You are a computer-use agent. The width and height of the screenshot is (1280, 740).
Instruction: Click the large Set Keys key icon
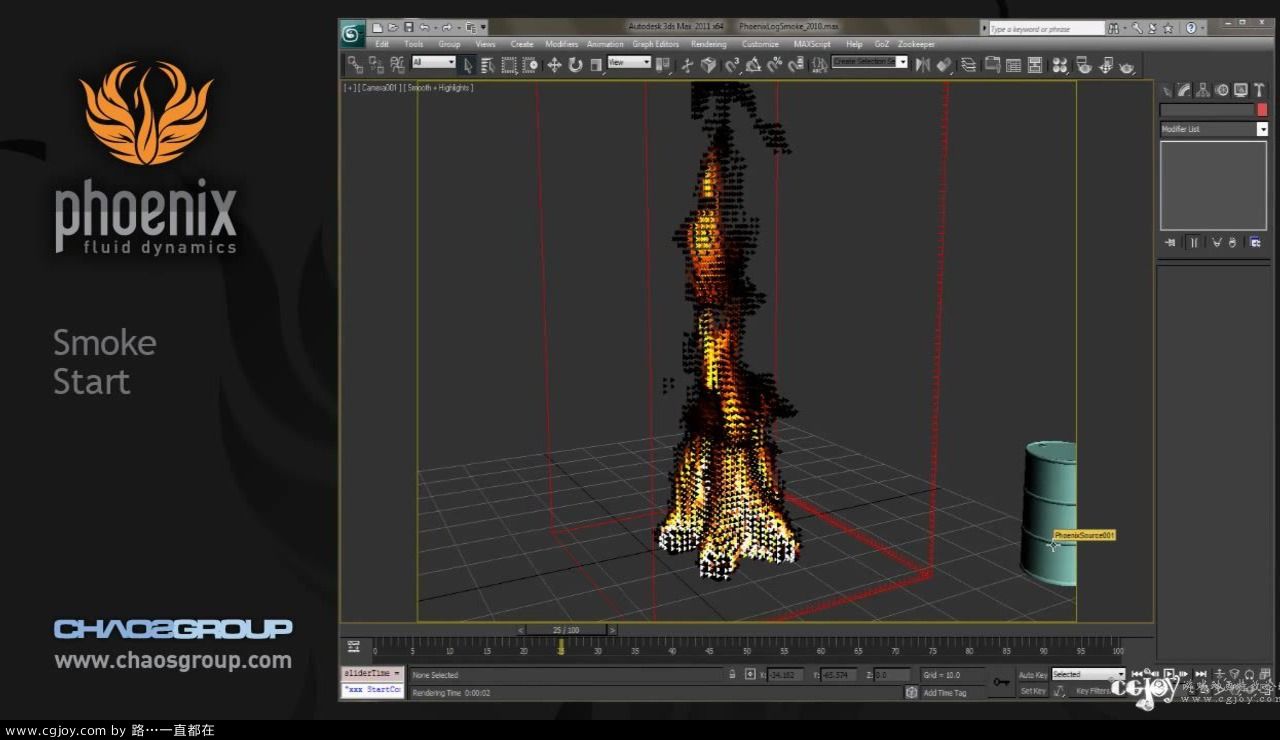click(x=1001, y=682)
